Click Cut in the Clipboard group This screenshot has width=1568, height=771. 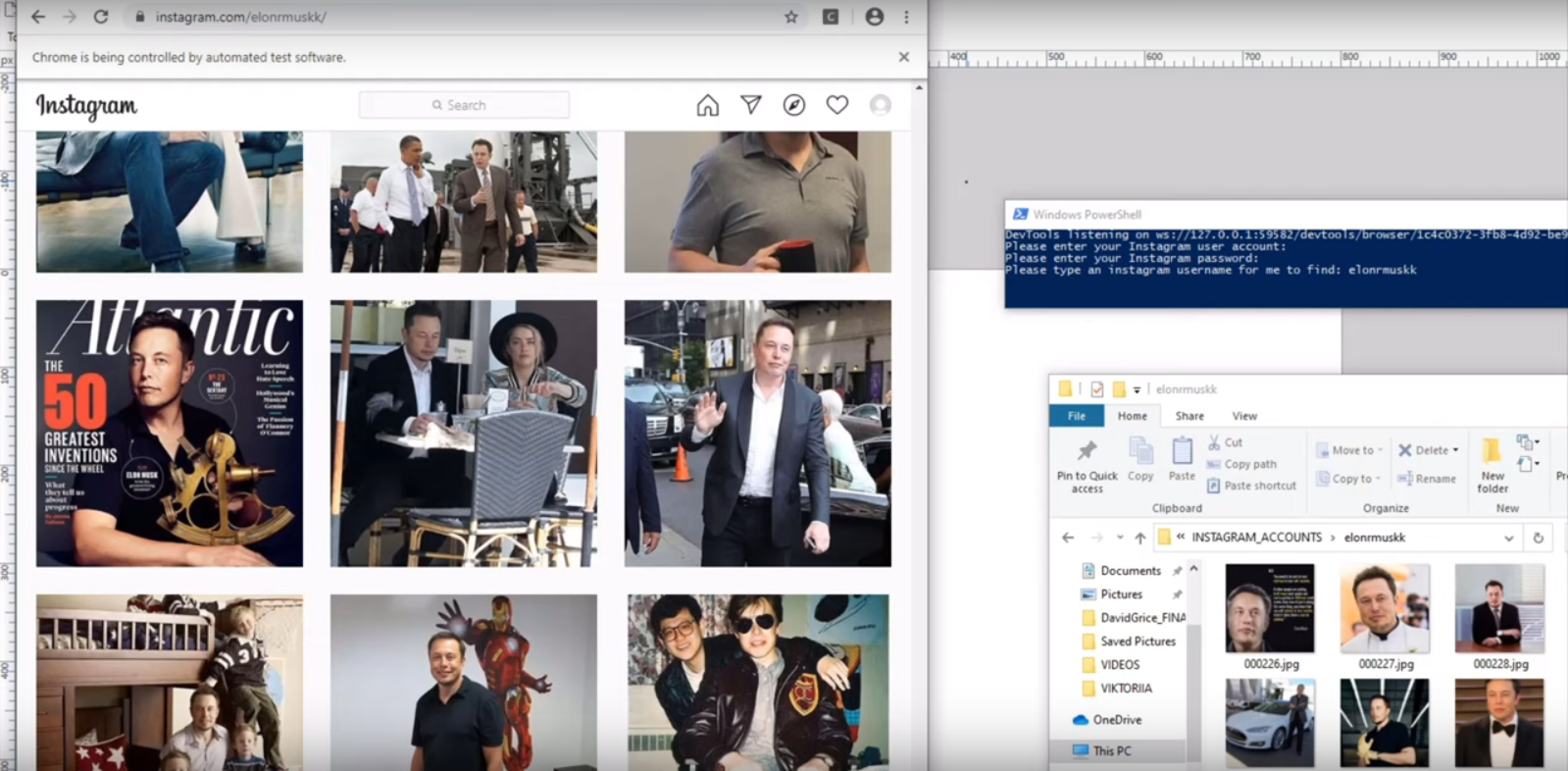coord(1226,442)
